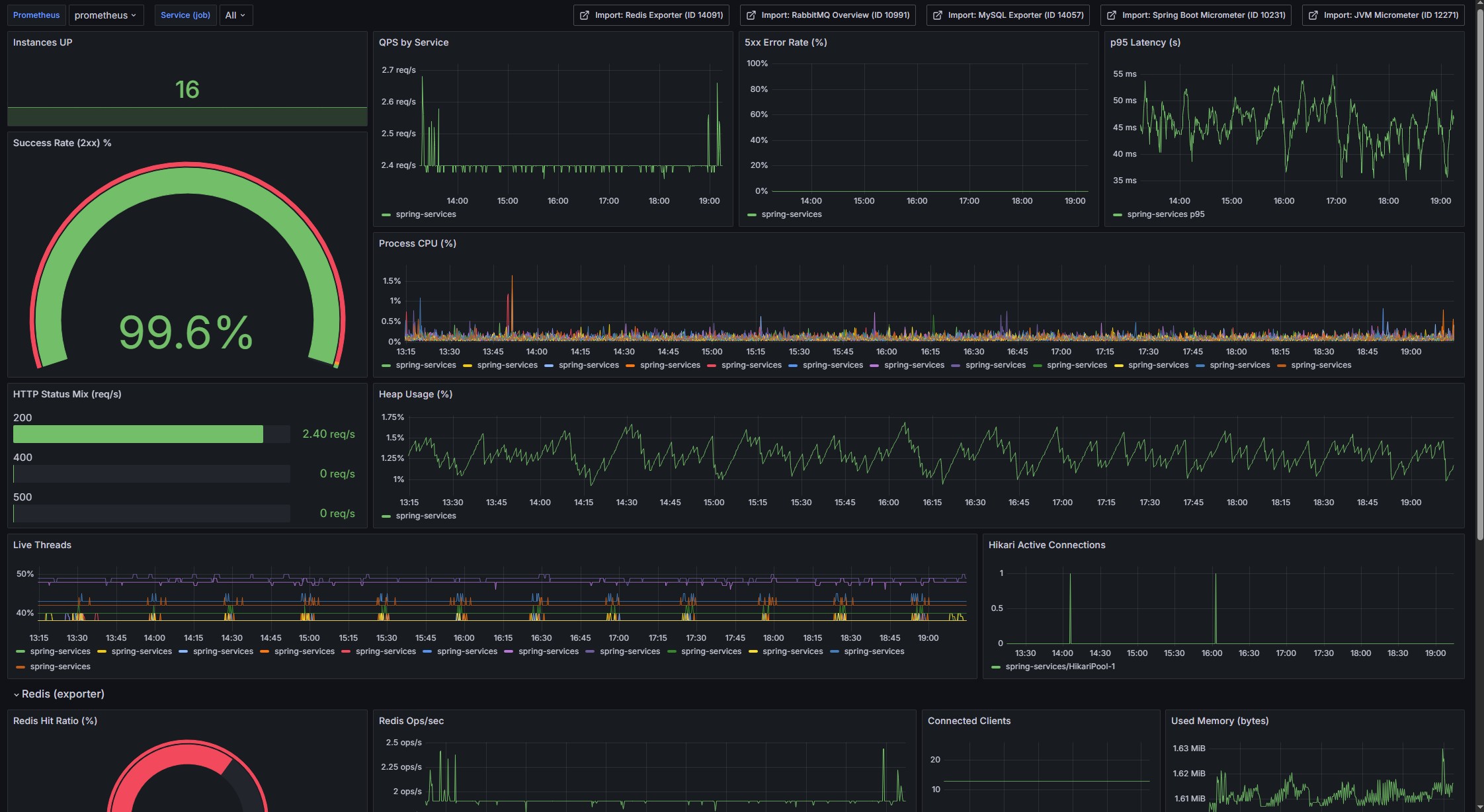Open the Process CPU panel title menu
This screenshot has width=1484, height=812.
(x=417, y=243)
